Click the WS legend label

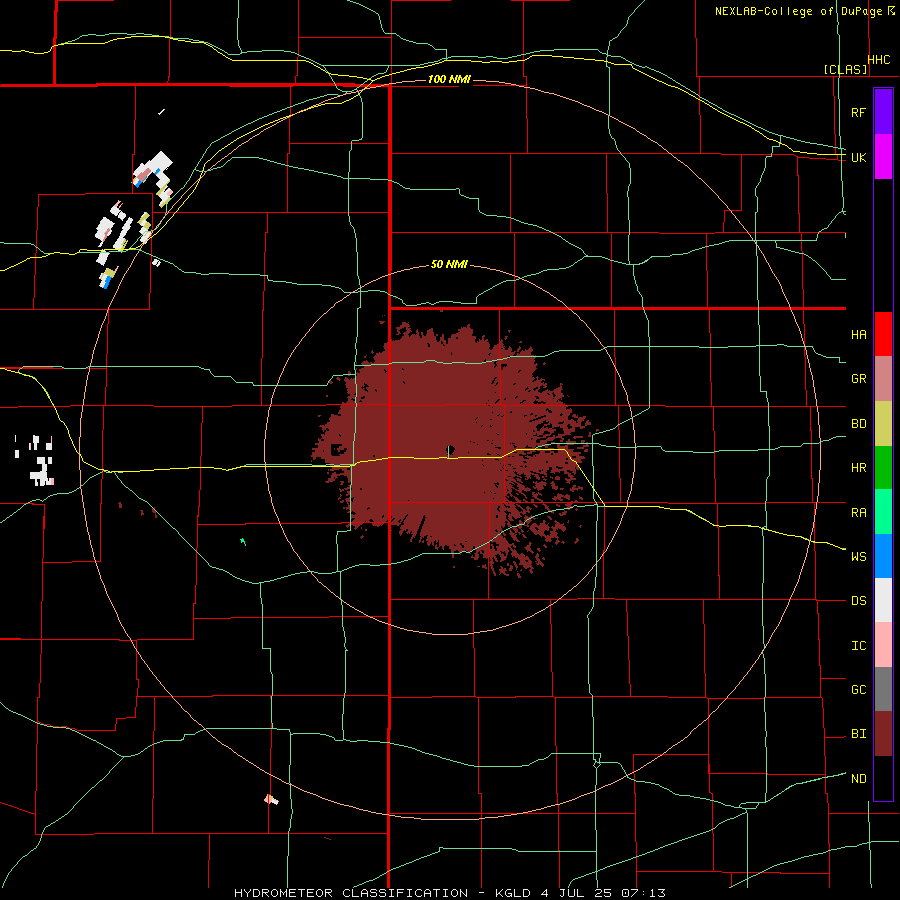[x=858, y=556]
